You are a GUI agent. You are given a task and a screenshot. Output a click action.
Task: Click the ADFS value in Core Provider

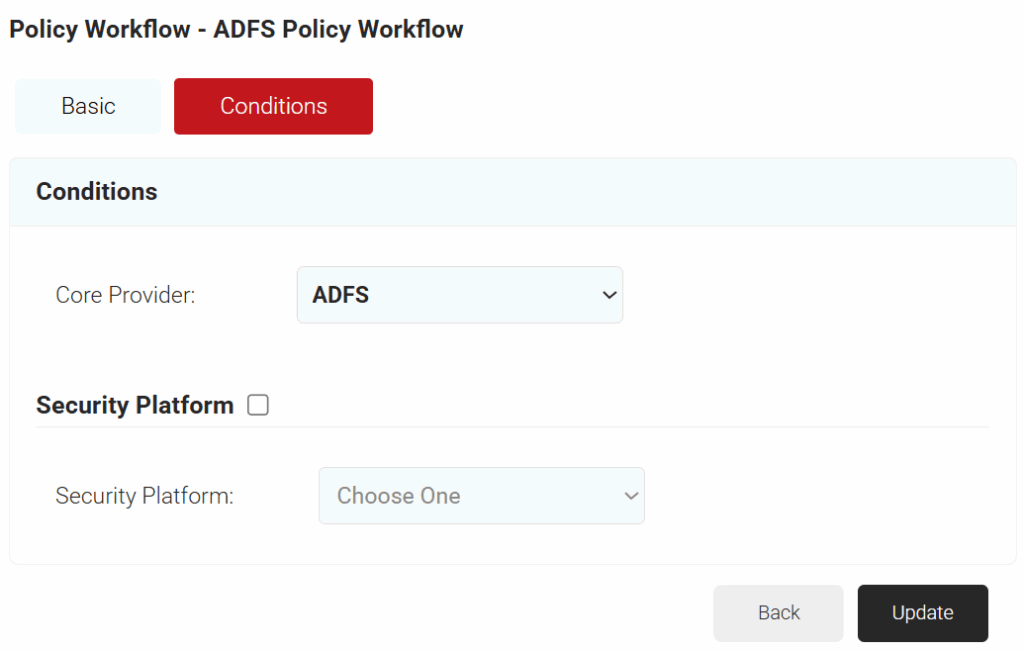coord(341,295)
